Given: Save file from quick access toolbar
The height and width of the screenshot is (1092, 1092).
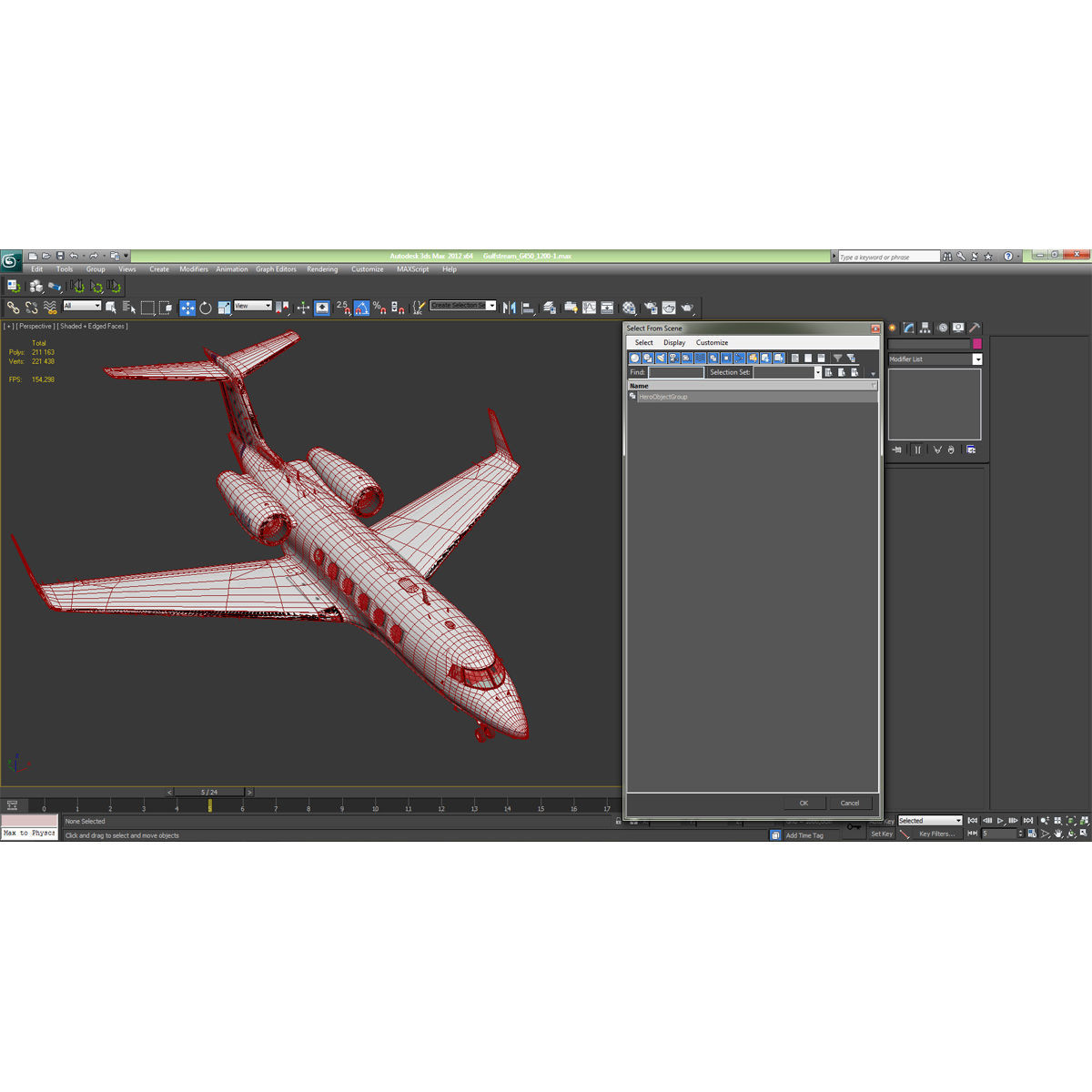Looking at the screenshot, I should pyautogui.click(x=60, y=256).
